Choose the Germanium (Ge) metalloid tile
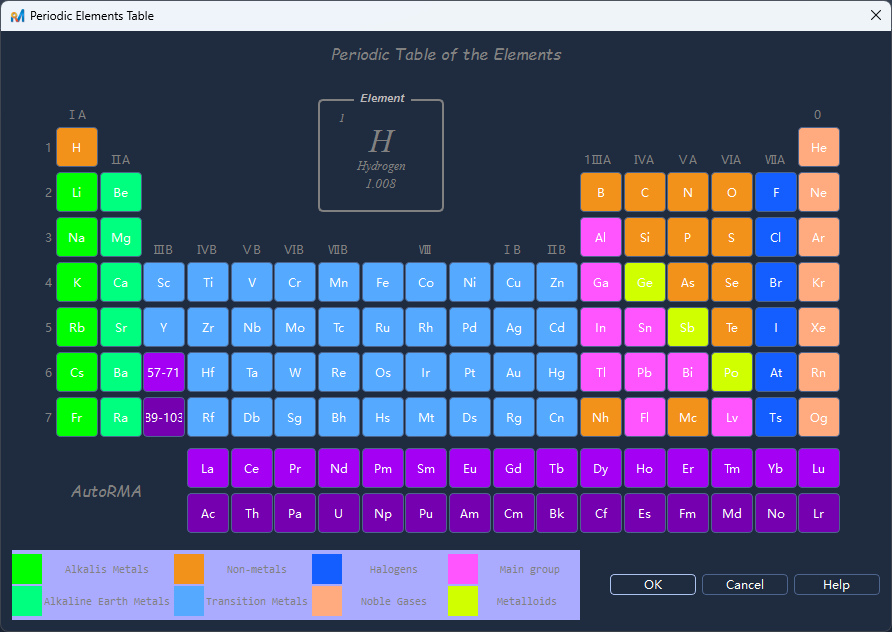Viewport: 892px width, 632px height. pyautogui.click(x=645, y=282)
